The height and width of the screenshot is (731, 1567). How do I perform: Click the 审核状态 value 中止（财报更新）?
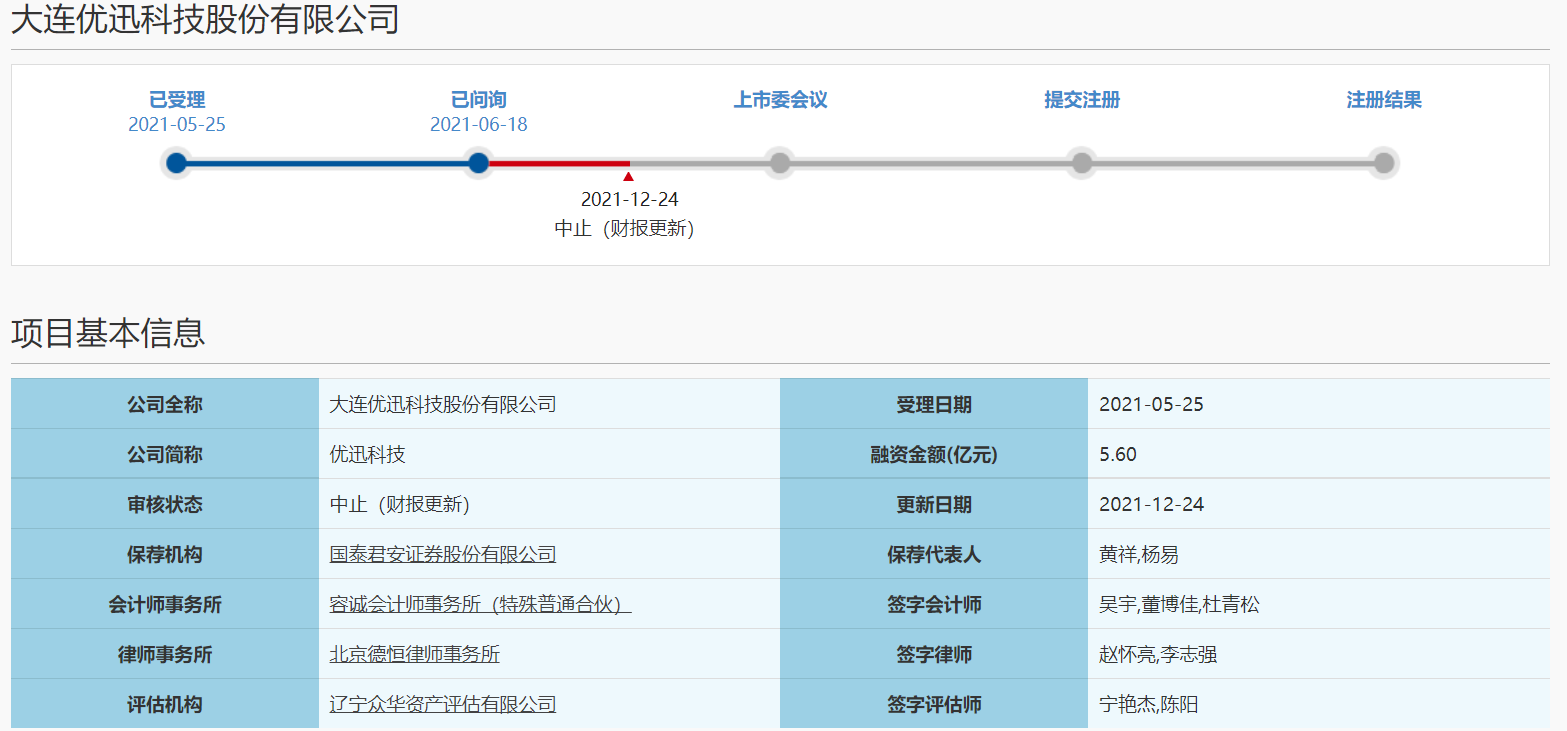pos(400,504)
